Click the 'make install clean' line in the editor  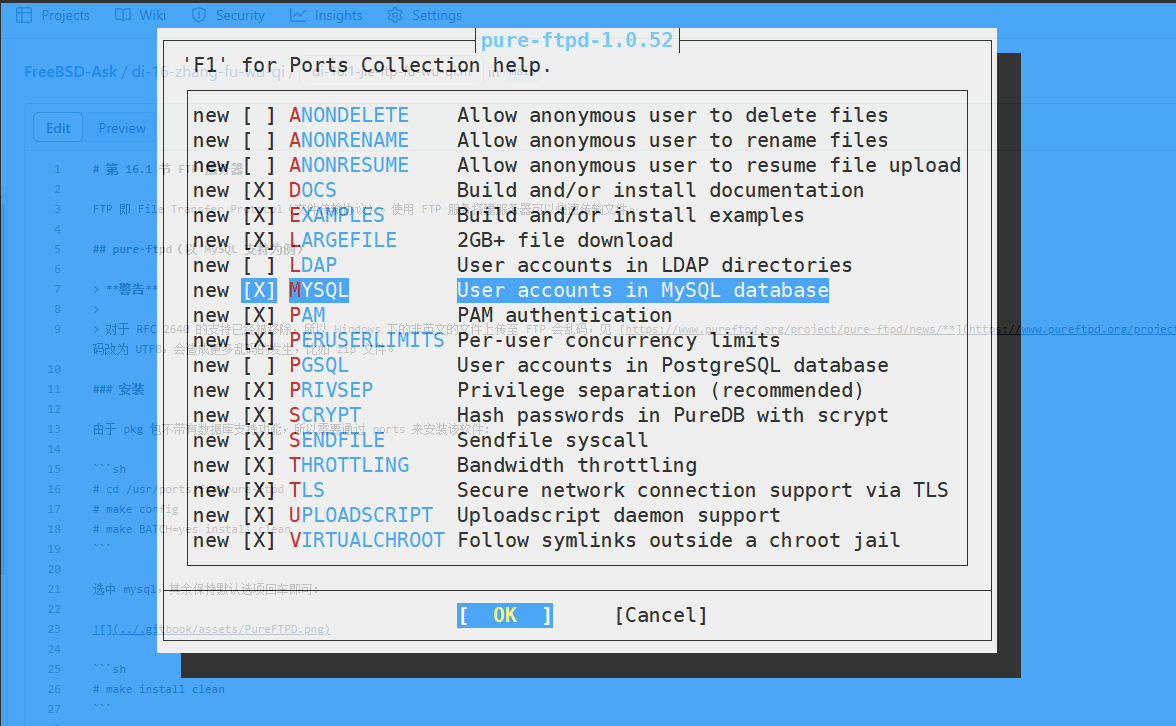(x=158, y=688)
